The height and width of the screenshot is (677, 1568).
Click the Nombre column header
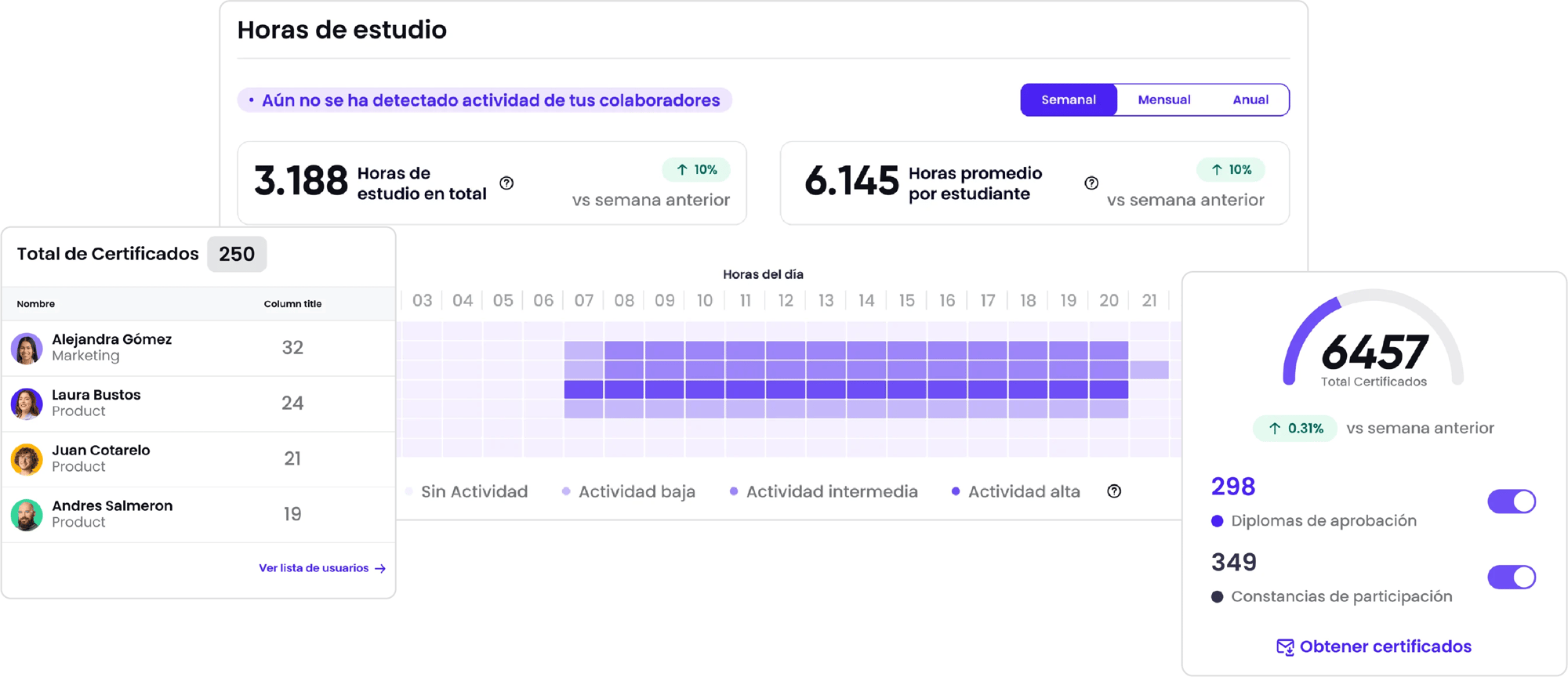coord(36,304)
